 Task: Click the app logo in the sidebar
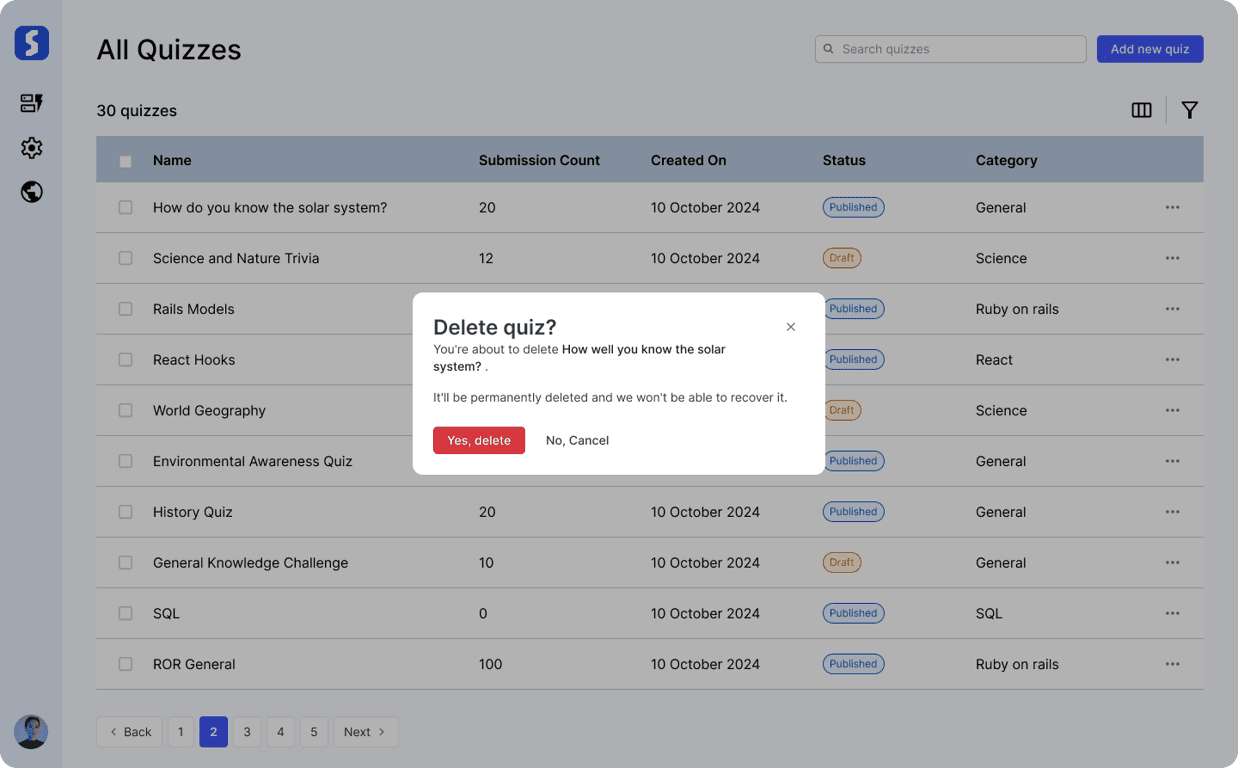point(31,43)
